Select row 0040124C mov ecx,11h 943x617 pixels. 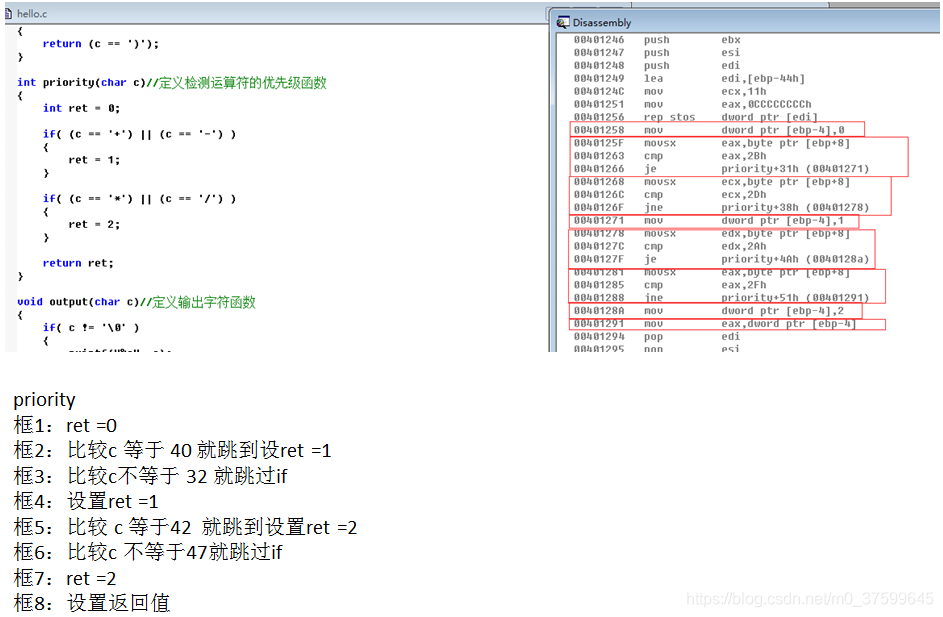670,91
